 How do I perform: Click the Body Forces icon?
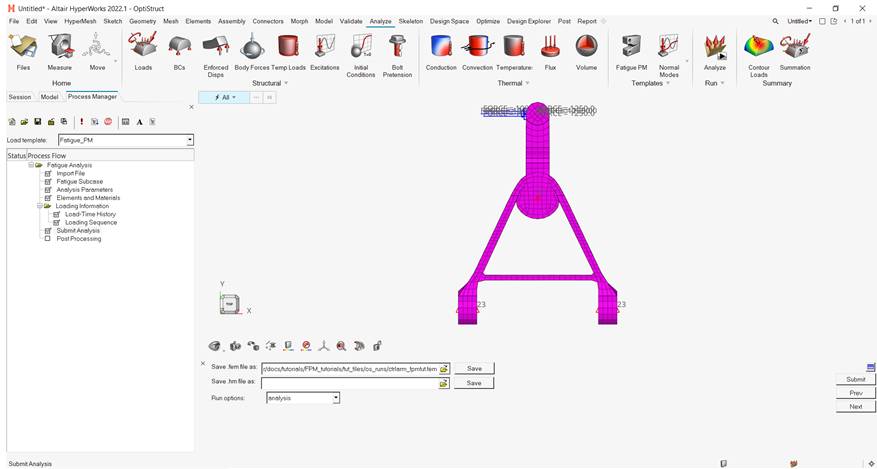coord(252,47)
